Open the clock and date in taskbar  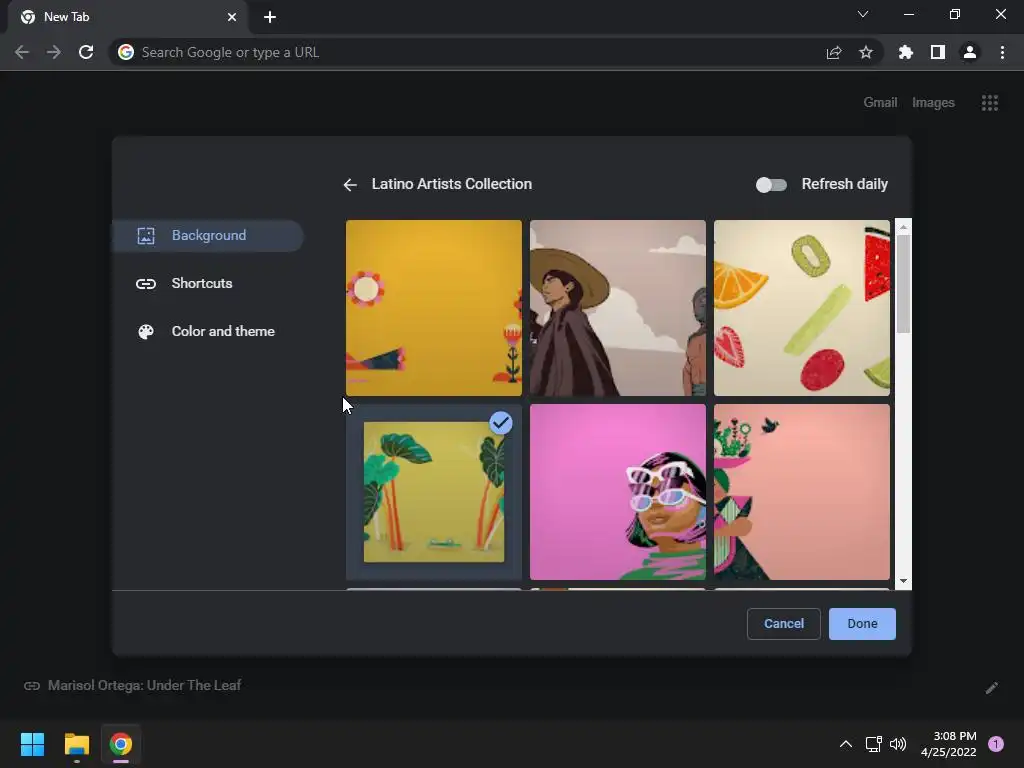[948, 744]
